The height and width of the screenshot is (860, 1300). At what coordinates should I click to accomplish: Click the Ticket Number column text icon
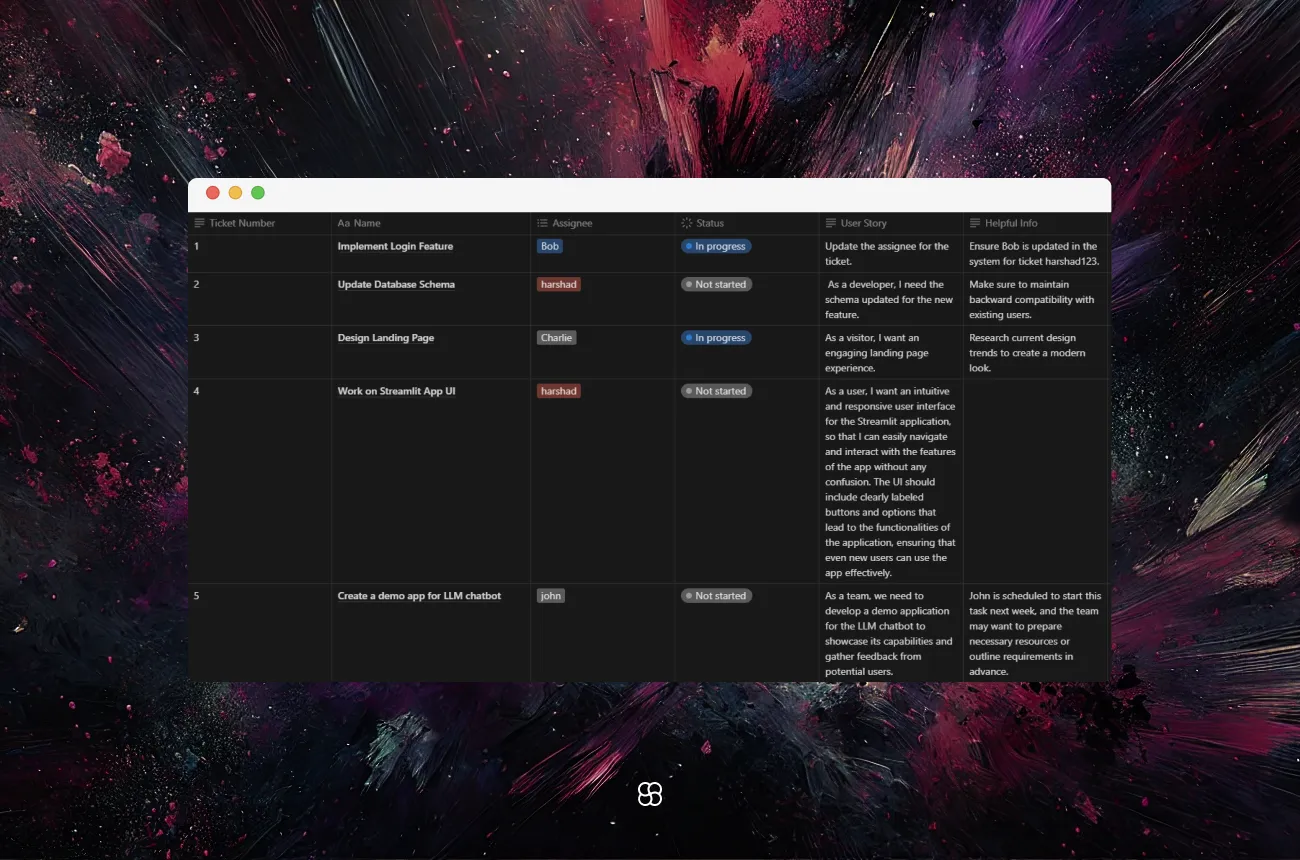point(200,223)
